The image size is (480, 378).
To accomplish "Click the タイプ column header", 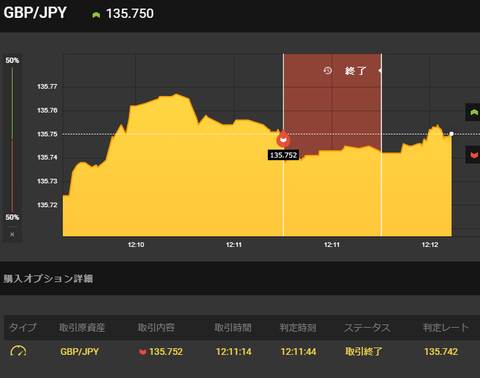I will click(x=23, y=328).
